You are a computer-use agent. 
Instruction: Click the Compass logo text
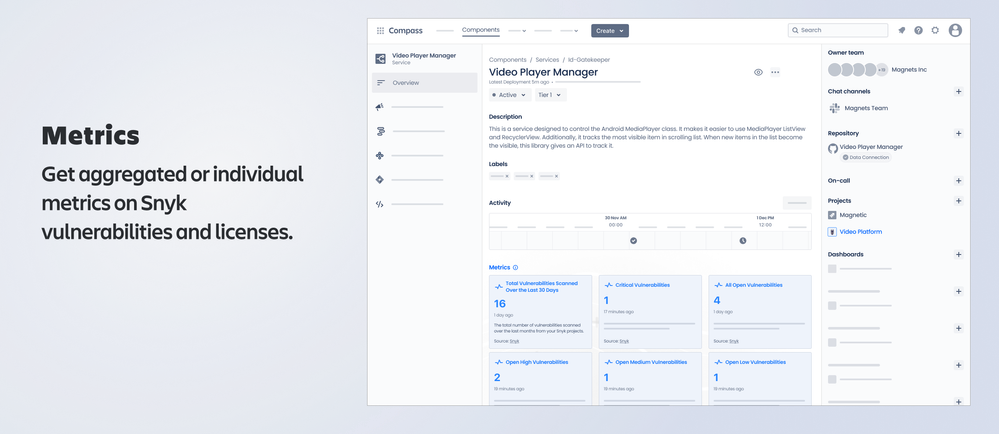(x=405, y=31)
